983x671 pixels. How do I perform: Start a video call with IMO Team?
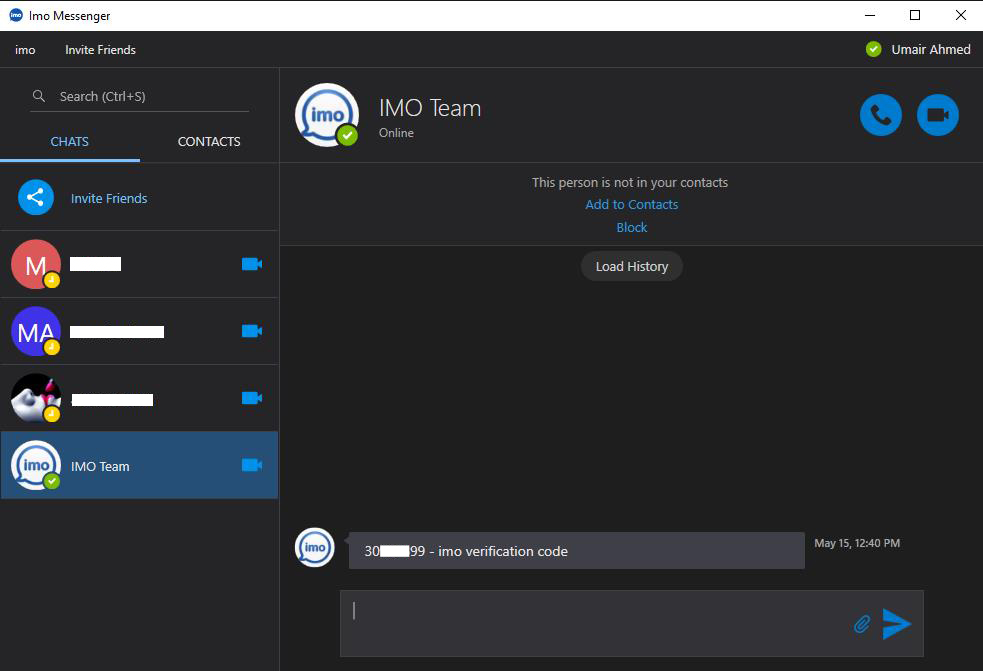point(938,115)
